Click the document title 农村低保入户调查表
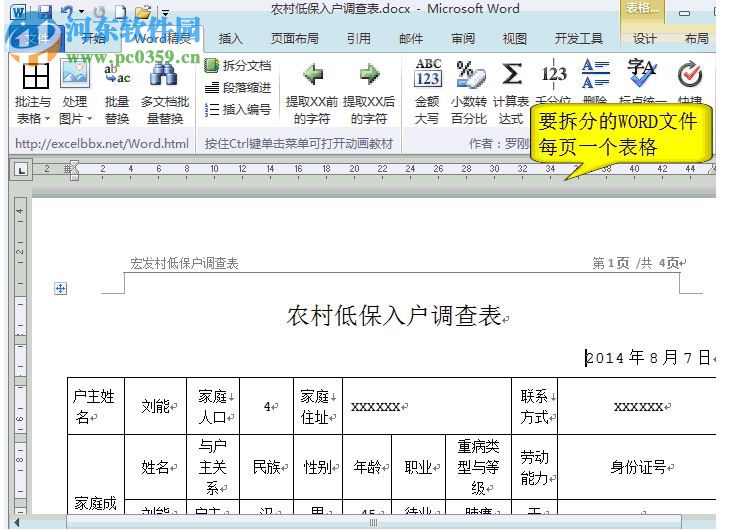Viewport: 736px width, 531px height. pos(394,316)
